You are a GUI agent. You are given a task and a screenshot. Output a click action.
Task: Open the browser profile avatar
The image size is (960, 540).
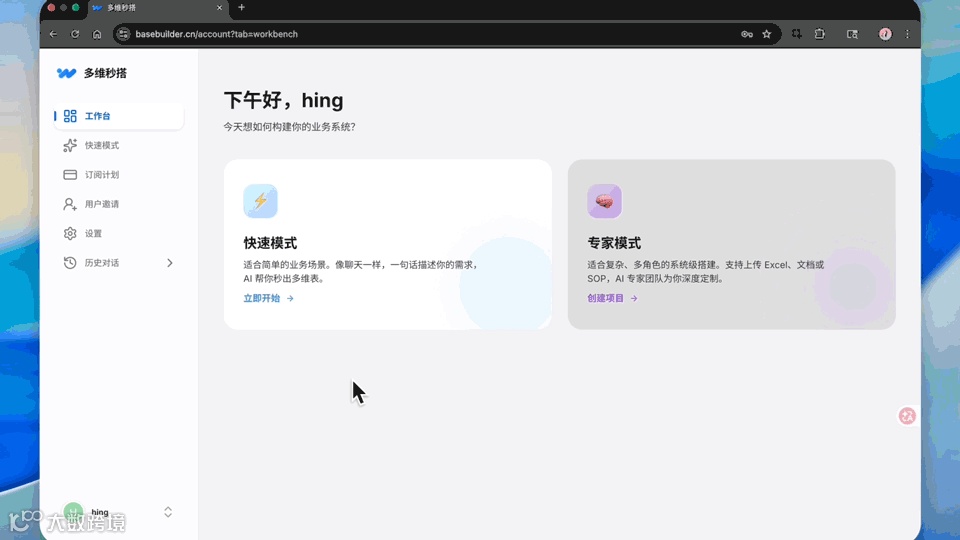click(885, 34)
